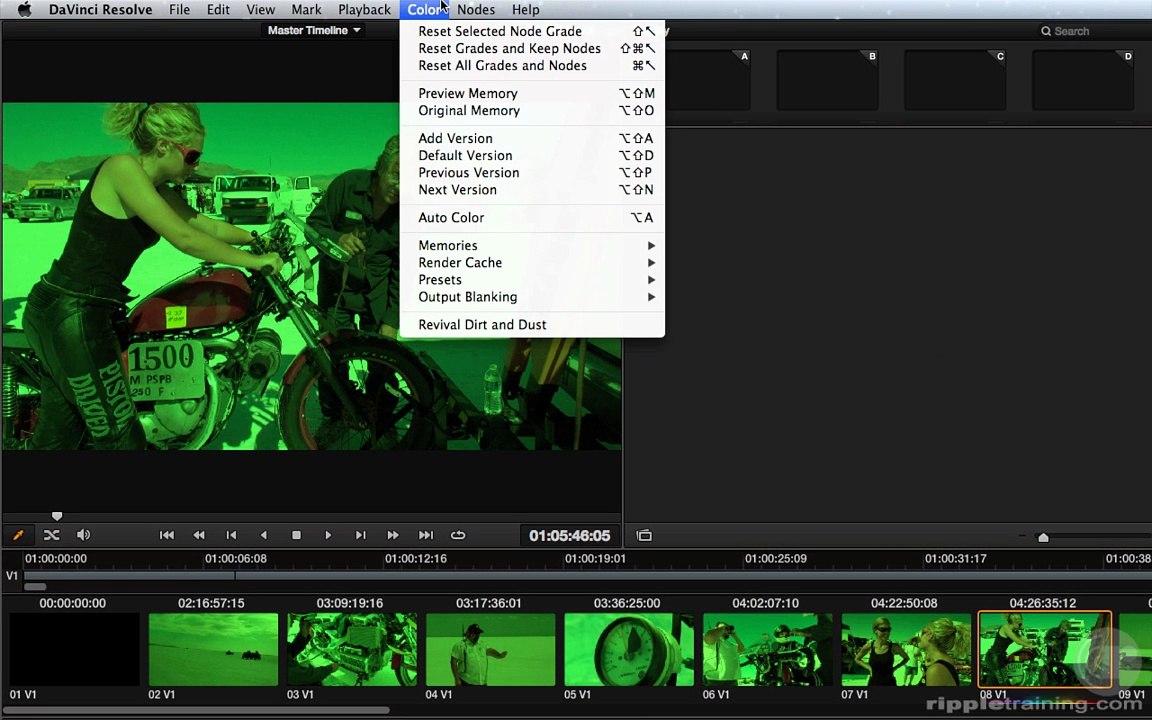The image size is (1152, 720).
Task: Open the Playback menu
Action: pyautogui.click(x=364, y=10)
